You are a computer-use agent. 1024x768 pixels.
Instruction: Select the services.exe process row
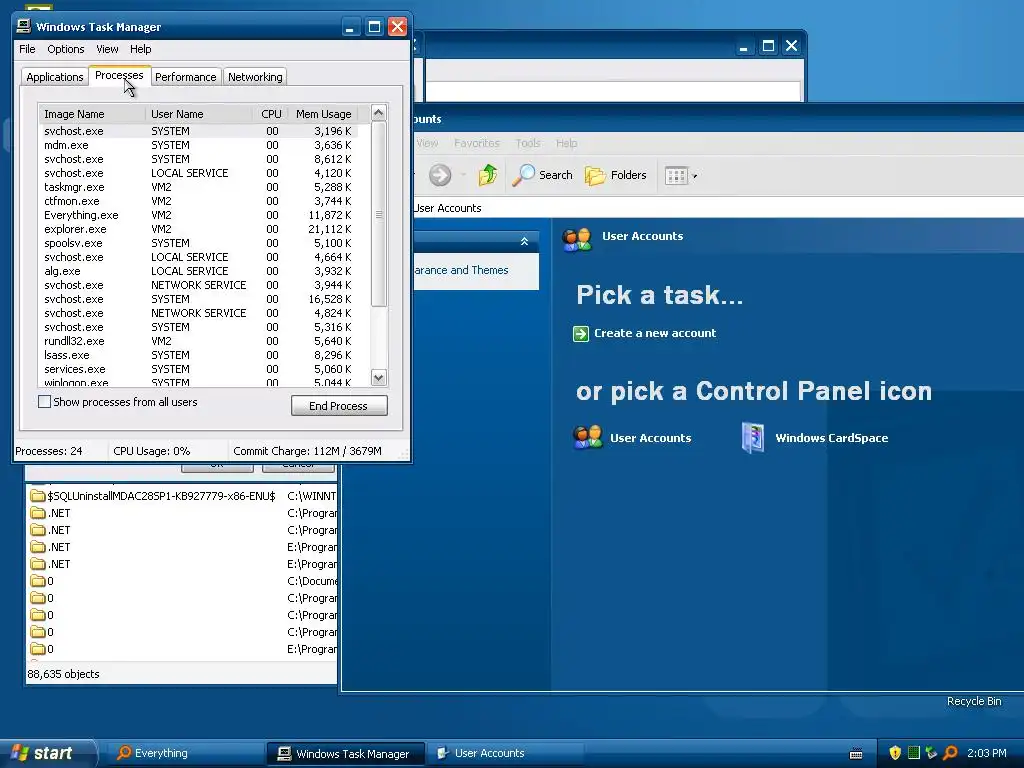(198, 369)
